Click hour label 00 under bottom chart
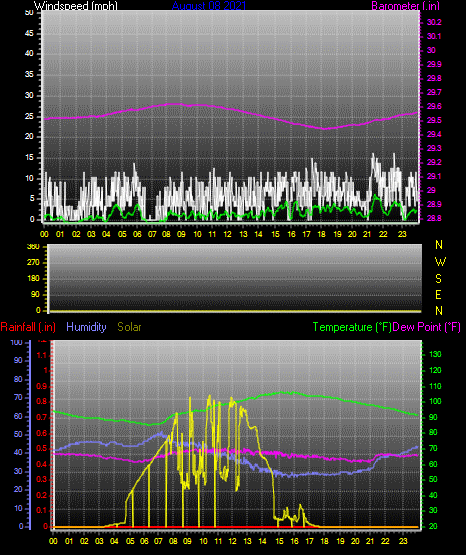The width and height of the screenshot is (466, 555). [x=53, y=541]
